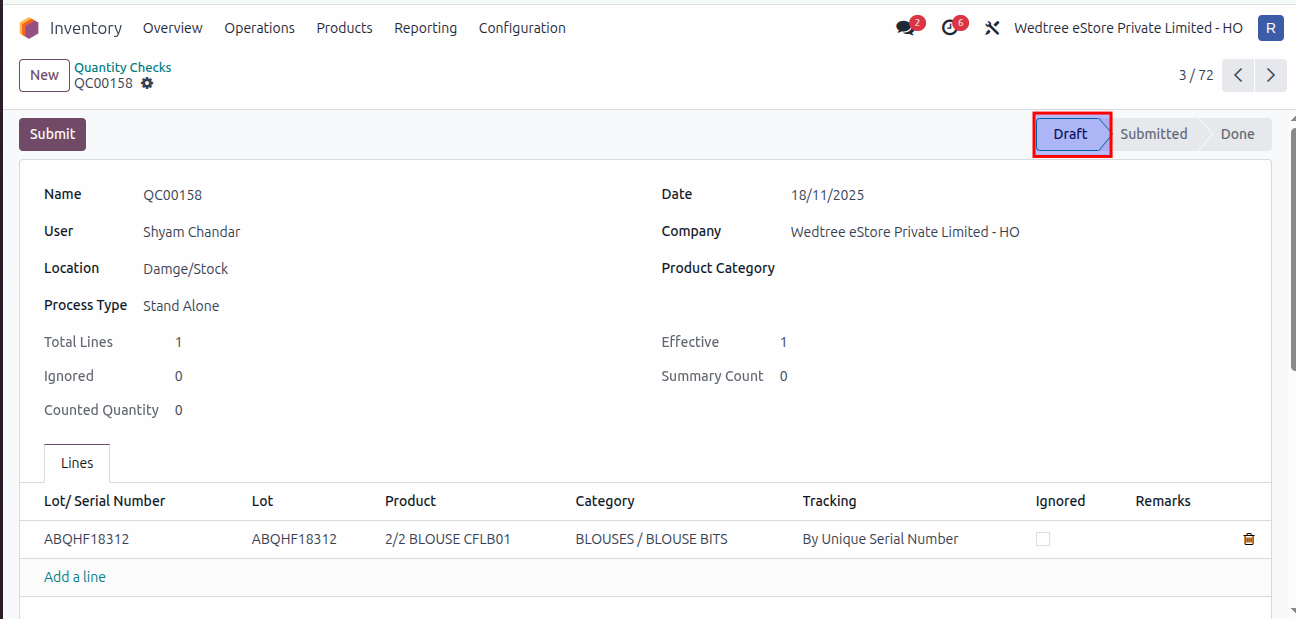Click the Add a line link
This screenshot has width=1296, height=619.
coord(75,577)
